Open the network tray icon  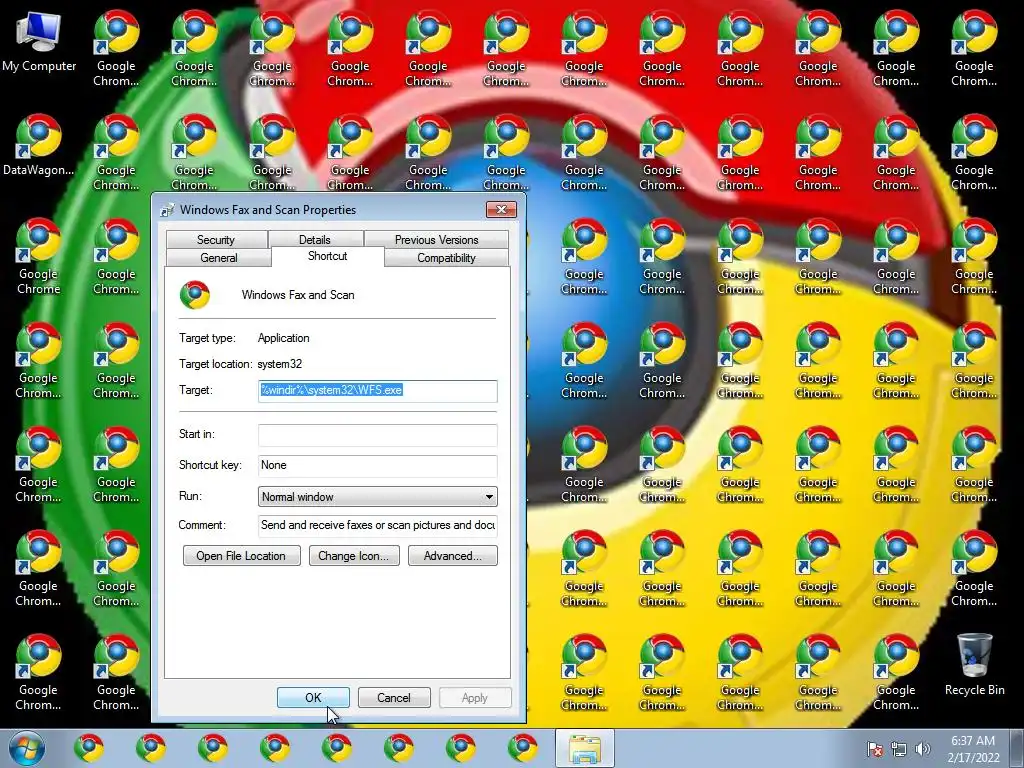click(899, 749)
